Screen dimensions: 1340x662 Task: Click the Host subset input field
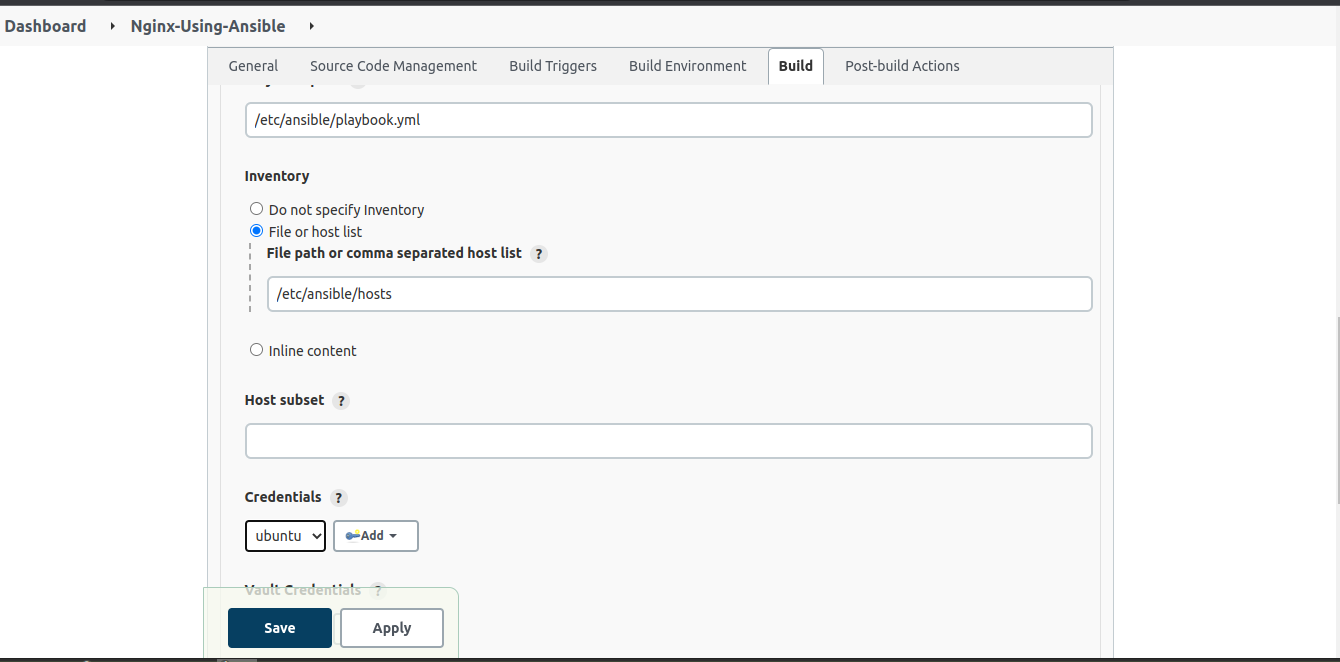pyautogui.click(x=668, y=441)
